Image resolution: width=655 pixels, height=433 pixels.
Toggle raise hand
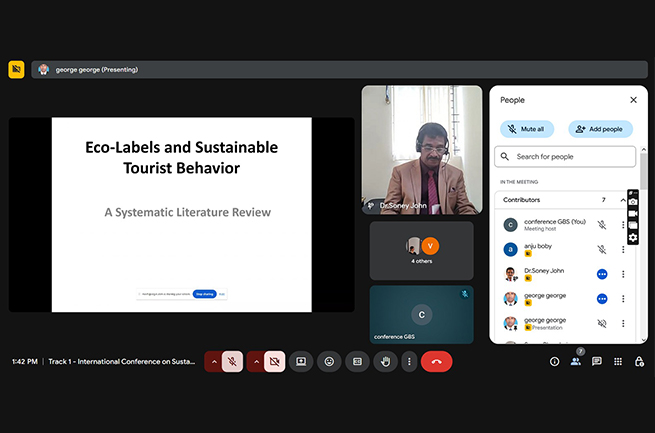tap(385, 361)
